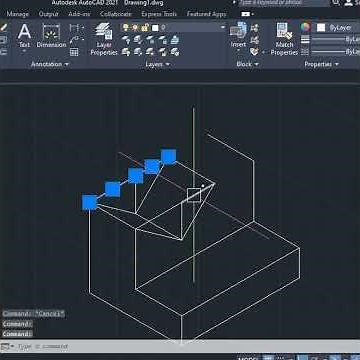Toggle current layer padlock icon

click(x=145, y=27)
